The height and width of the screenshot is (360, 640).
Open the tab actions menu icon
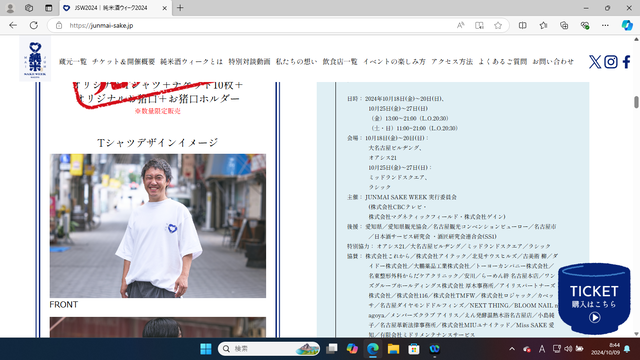(x=49, y=8)
